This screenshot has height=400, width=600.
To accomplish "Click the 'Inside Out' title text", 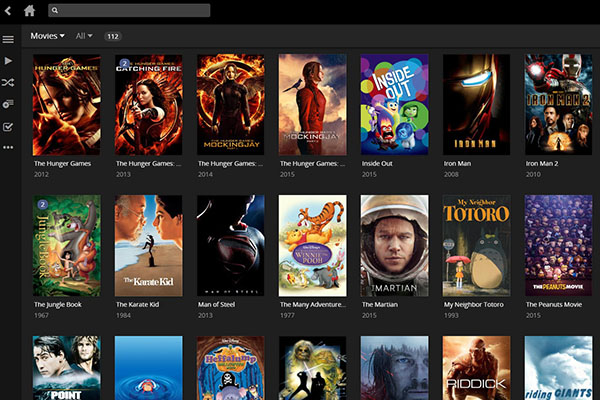I will [x=377, y=163].
